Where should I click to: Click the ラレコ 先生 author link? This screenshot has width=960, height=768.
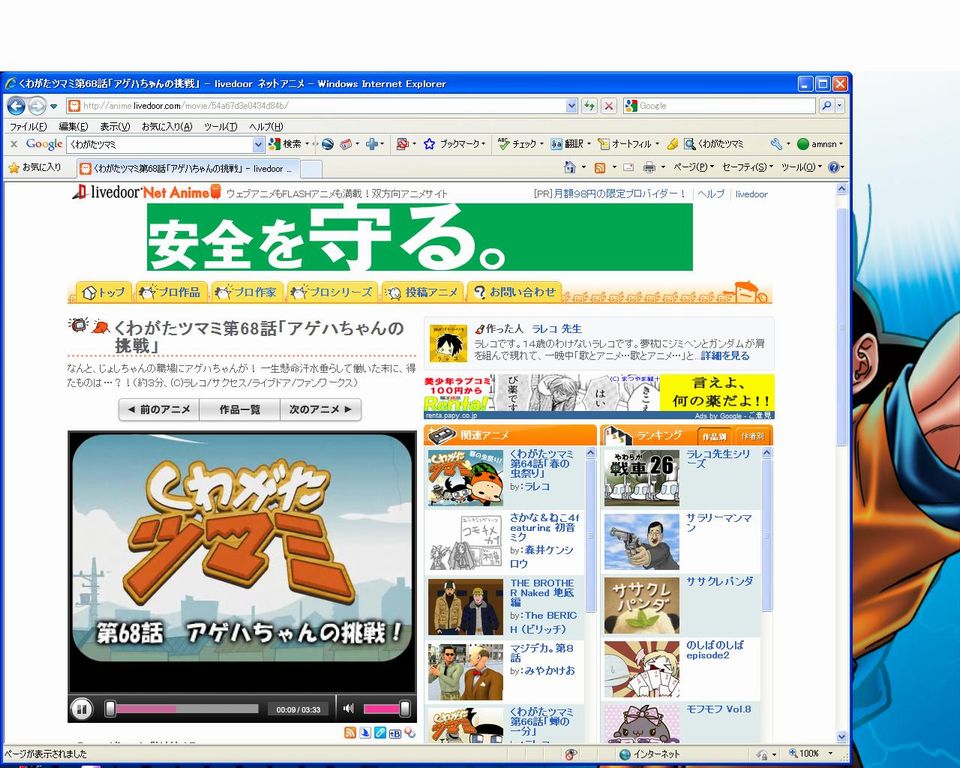click(557, 328)
